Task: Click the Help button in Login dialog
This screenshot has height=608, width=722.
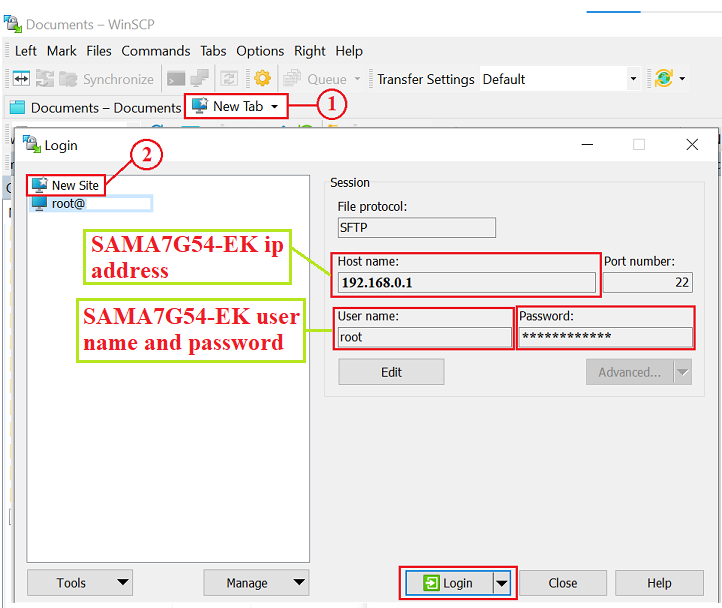Action: 659,583
